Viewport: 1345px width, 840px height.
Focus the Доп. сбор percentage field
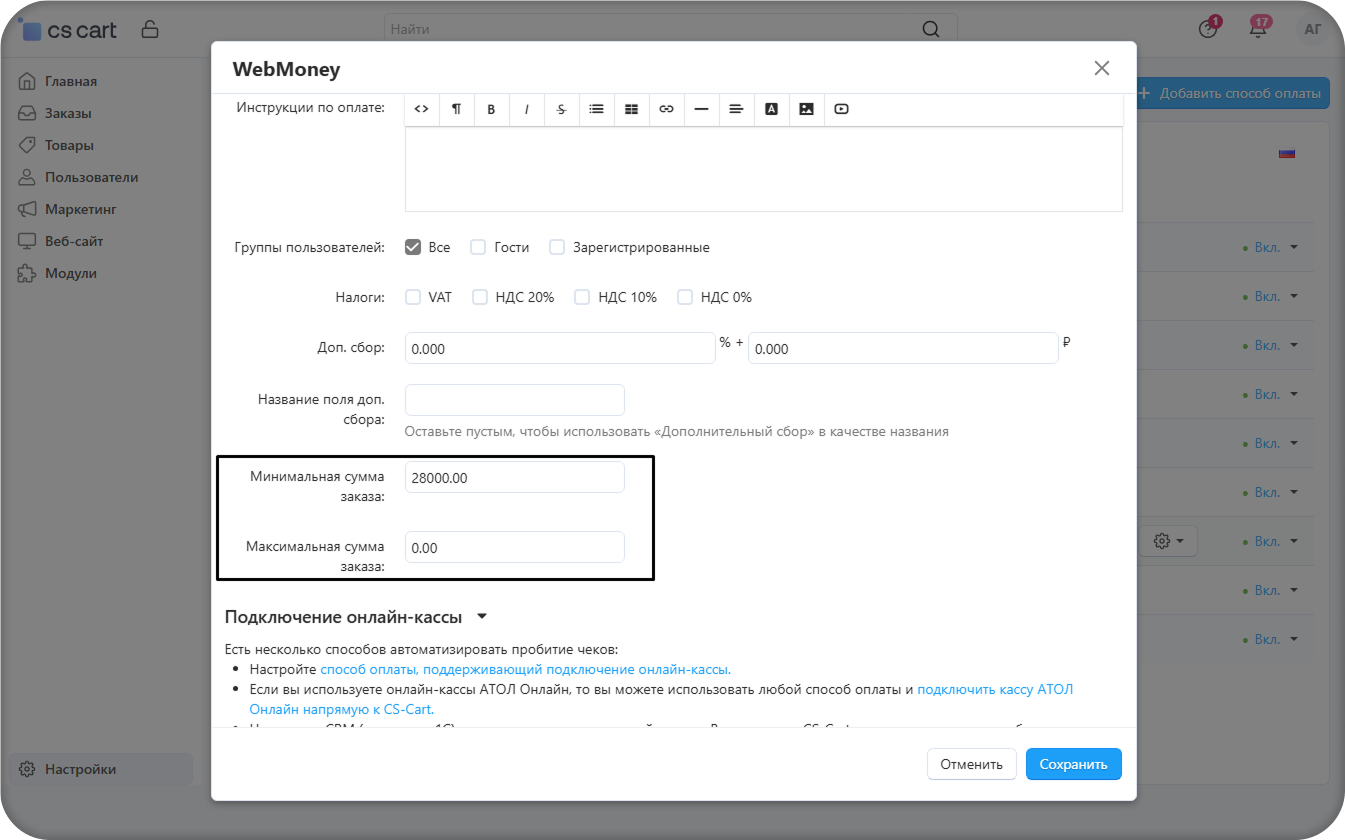coord(560,348)
